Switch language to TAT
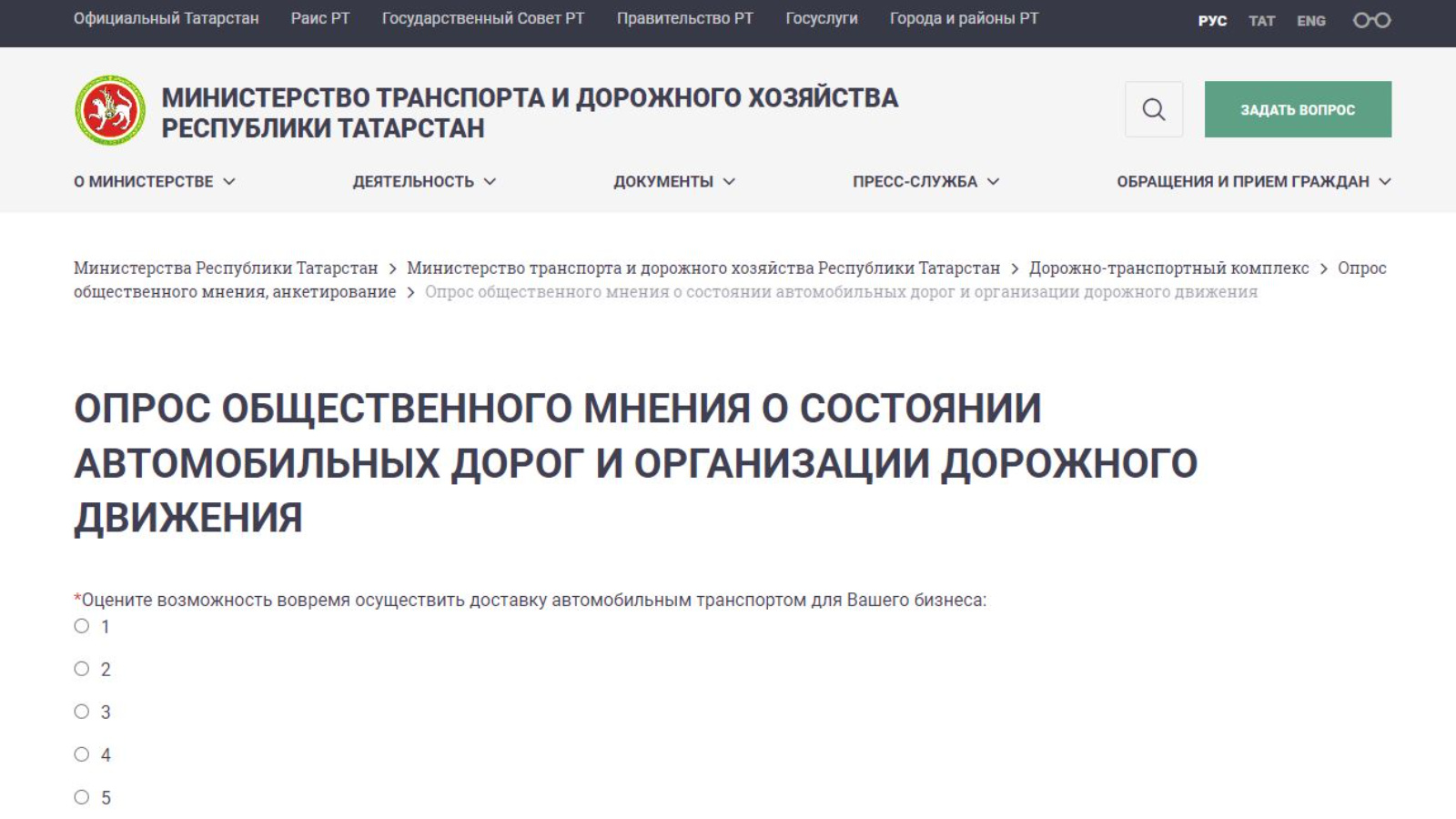The image size is (1456, 819). point(1261,21)
